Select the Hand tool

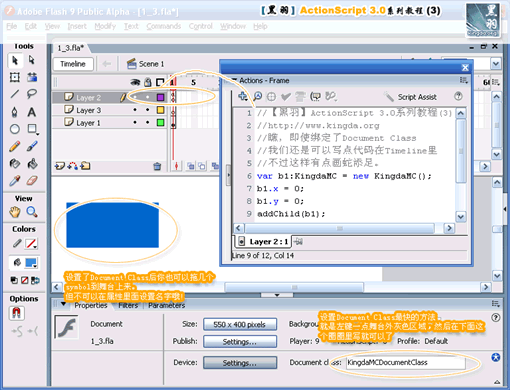pos(15,212)
